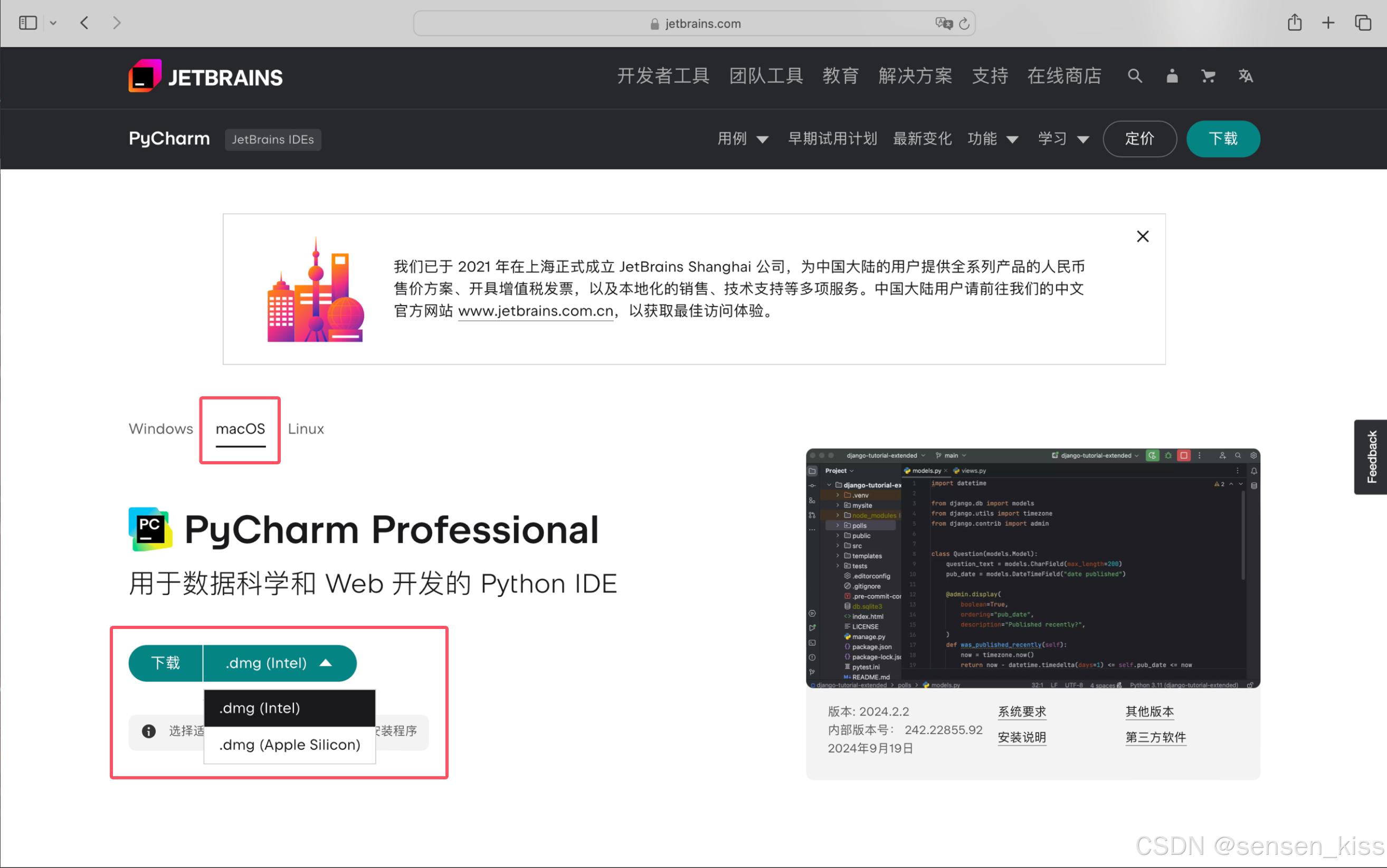The height and width of the screenshot is (868, 1387).
Task: Go forward with Safari forward arrow
Action: tap(117, 23)
